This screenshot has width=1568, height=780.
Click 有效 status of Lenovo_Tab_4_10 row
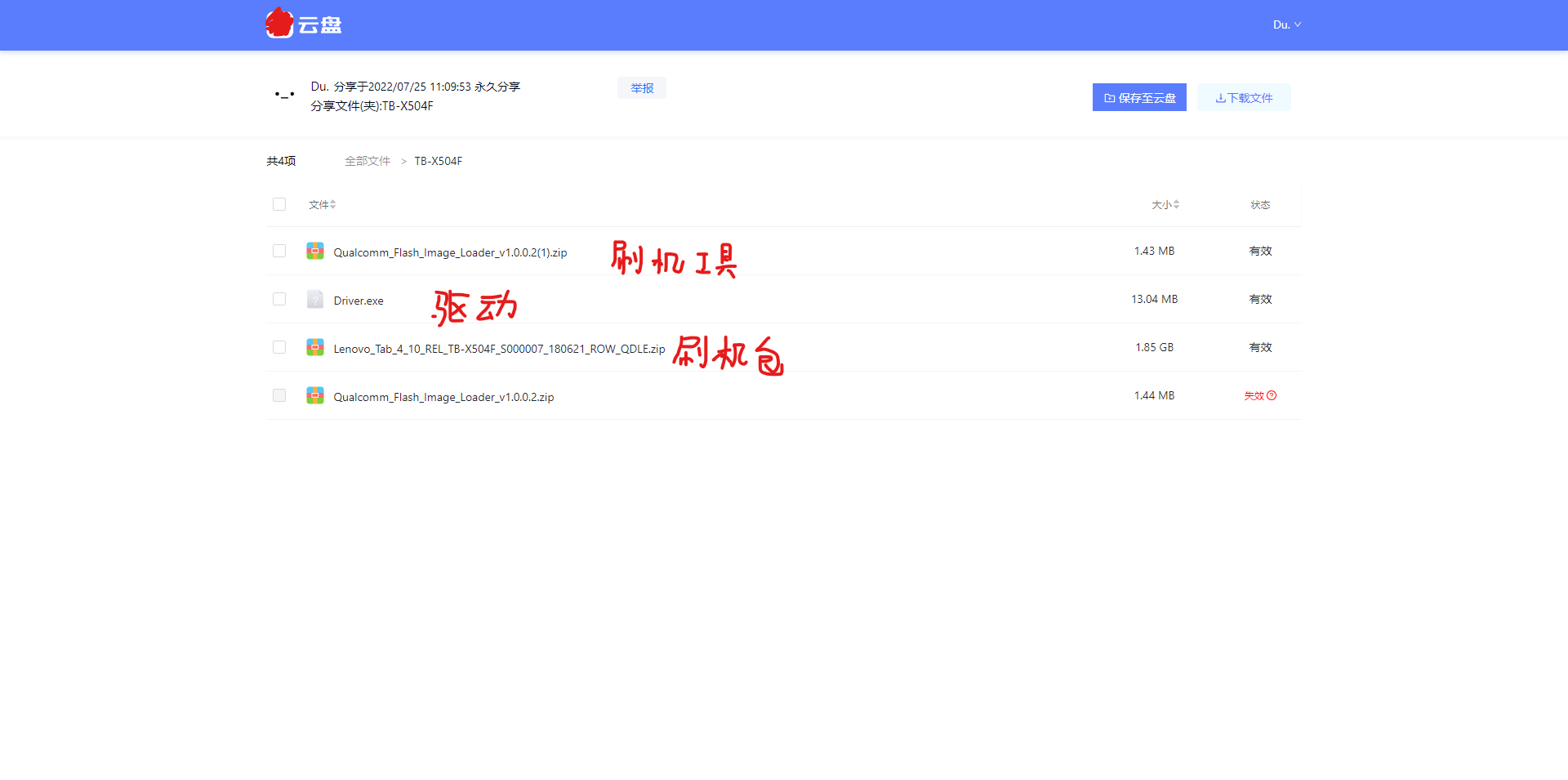1260,347
